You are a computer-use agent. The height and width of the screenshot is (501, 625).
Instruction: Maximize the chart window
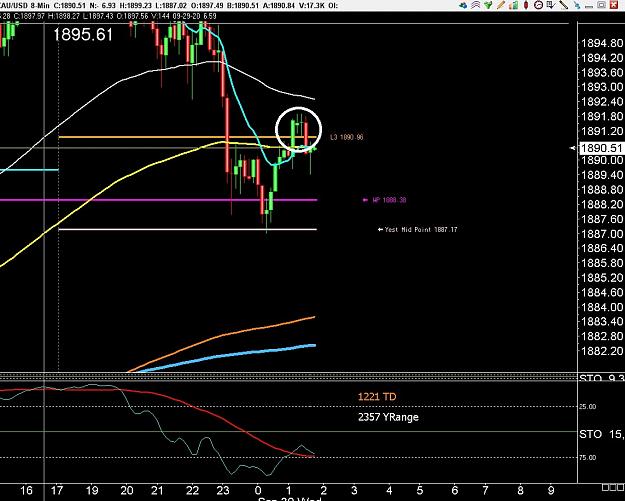click(x=602, y=5)
